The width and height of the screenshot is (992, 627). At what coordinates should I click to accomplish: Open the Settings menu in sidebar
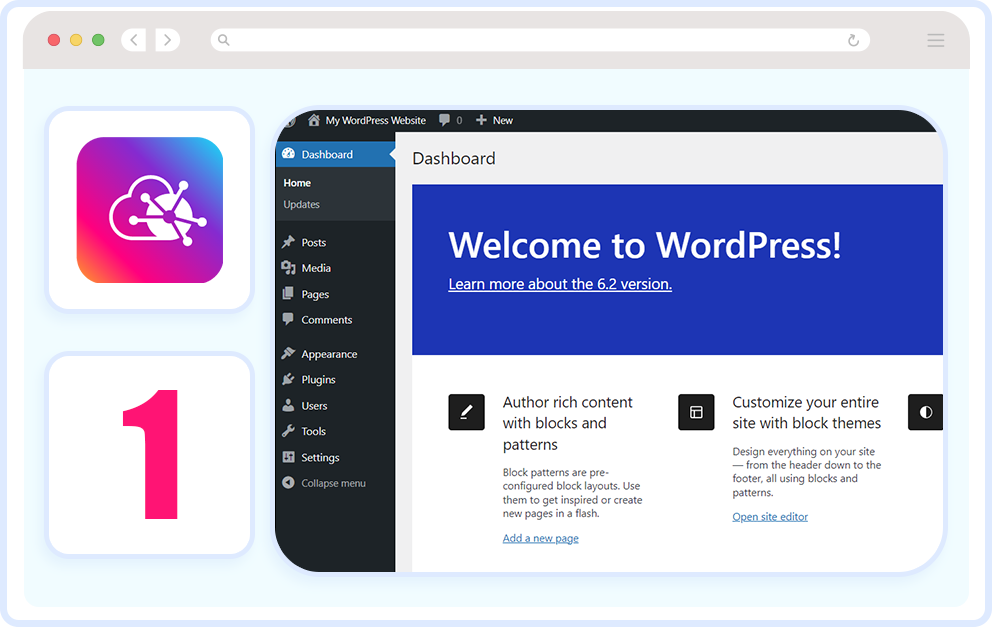(x=320, y=457)
